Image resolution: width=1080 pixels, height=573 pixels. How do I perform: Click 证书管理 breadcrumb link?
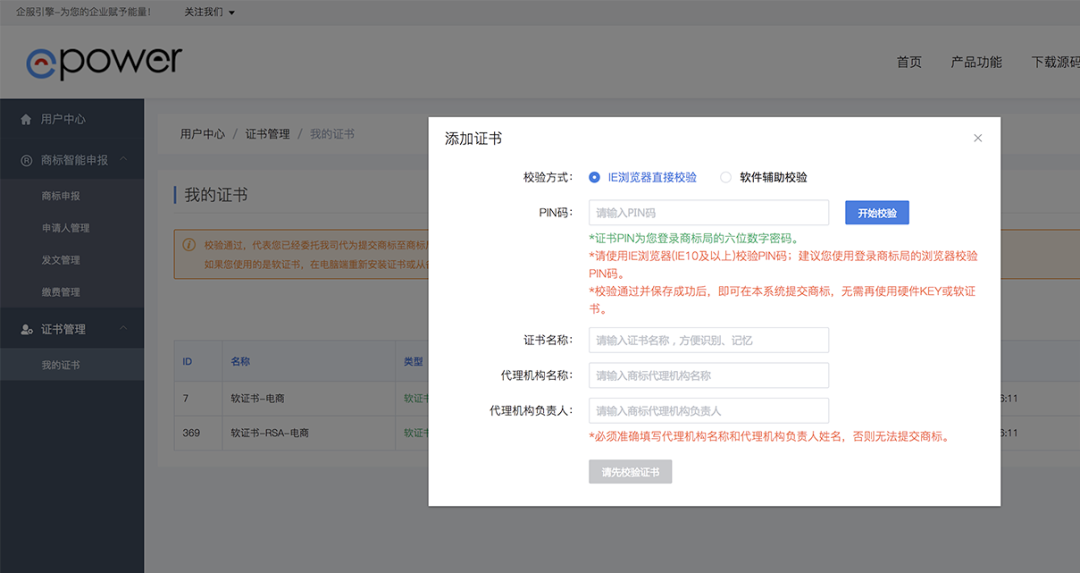click(268, 134)
